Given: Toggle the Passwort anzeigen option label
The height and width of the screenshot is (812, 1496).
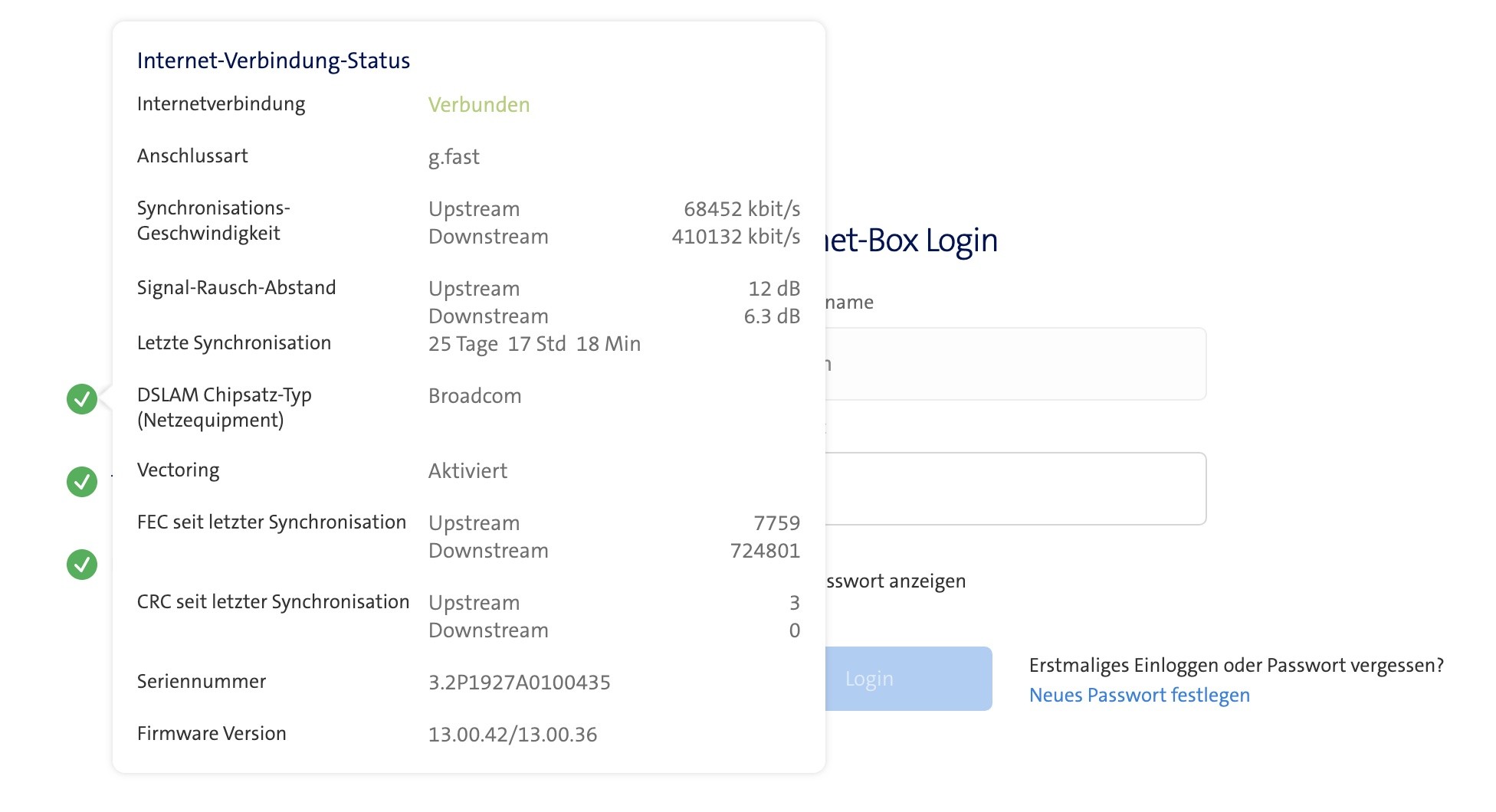Looking at the screenshot, I should (895, 581).
